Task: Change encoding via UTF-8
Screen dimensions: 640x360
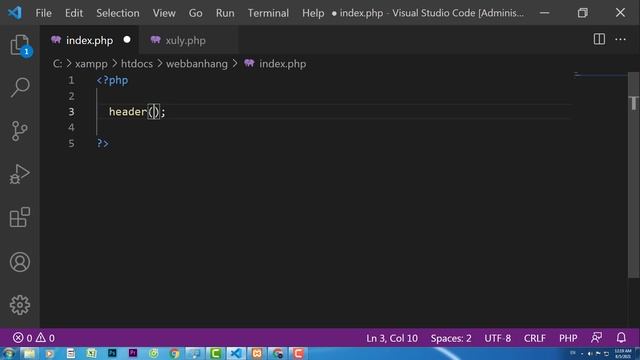Action: pos(497,338)
